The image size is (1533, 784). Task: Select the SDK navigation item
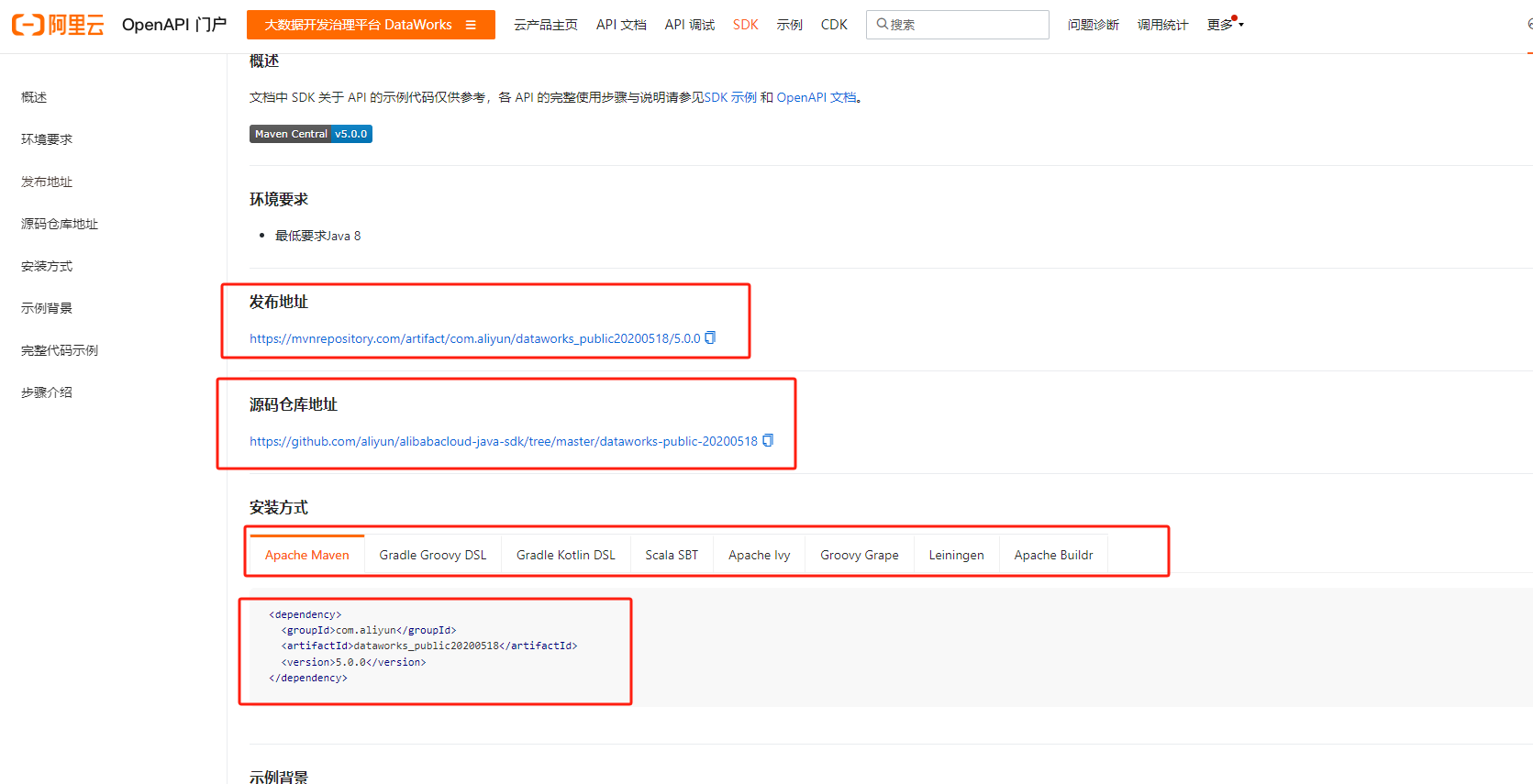(746, 25)
